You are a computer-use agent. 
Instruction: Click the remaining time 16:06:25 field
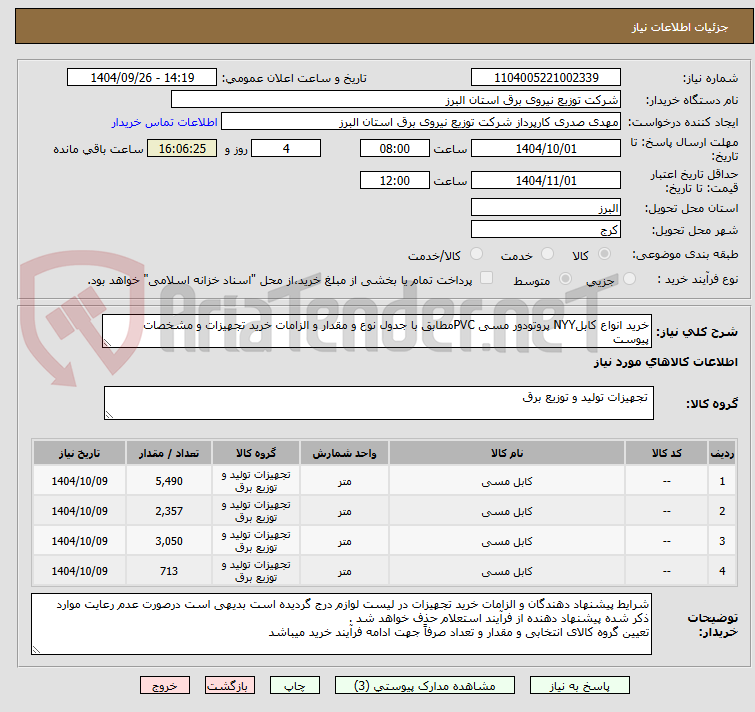click(x=182, y=148)
